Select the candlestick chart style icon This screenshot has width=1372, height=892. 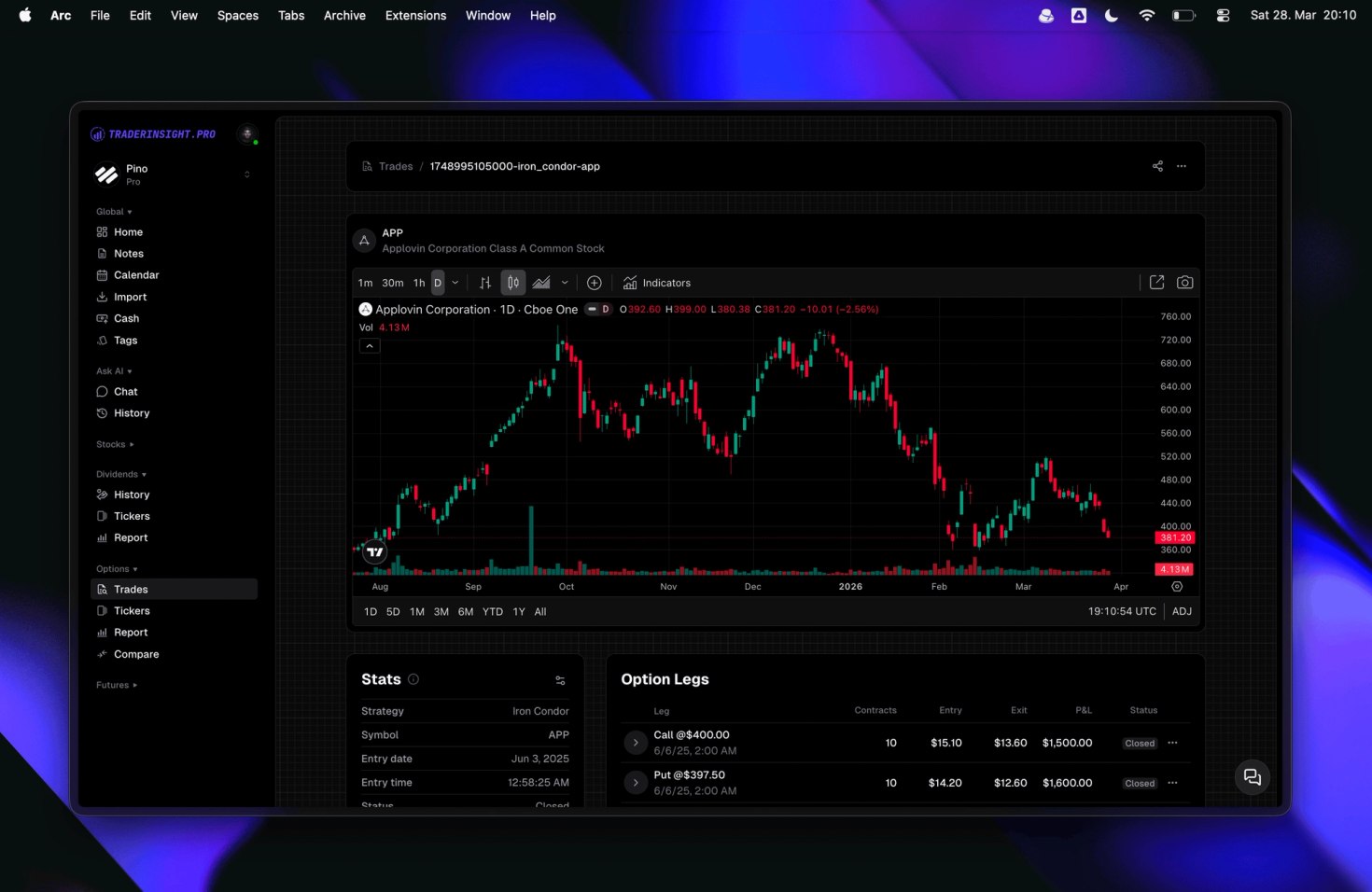point(512,282)
